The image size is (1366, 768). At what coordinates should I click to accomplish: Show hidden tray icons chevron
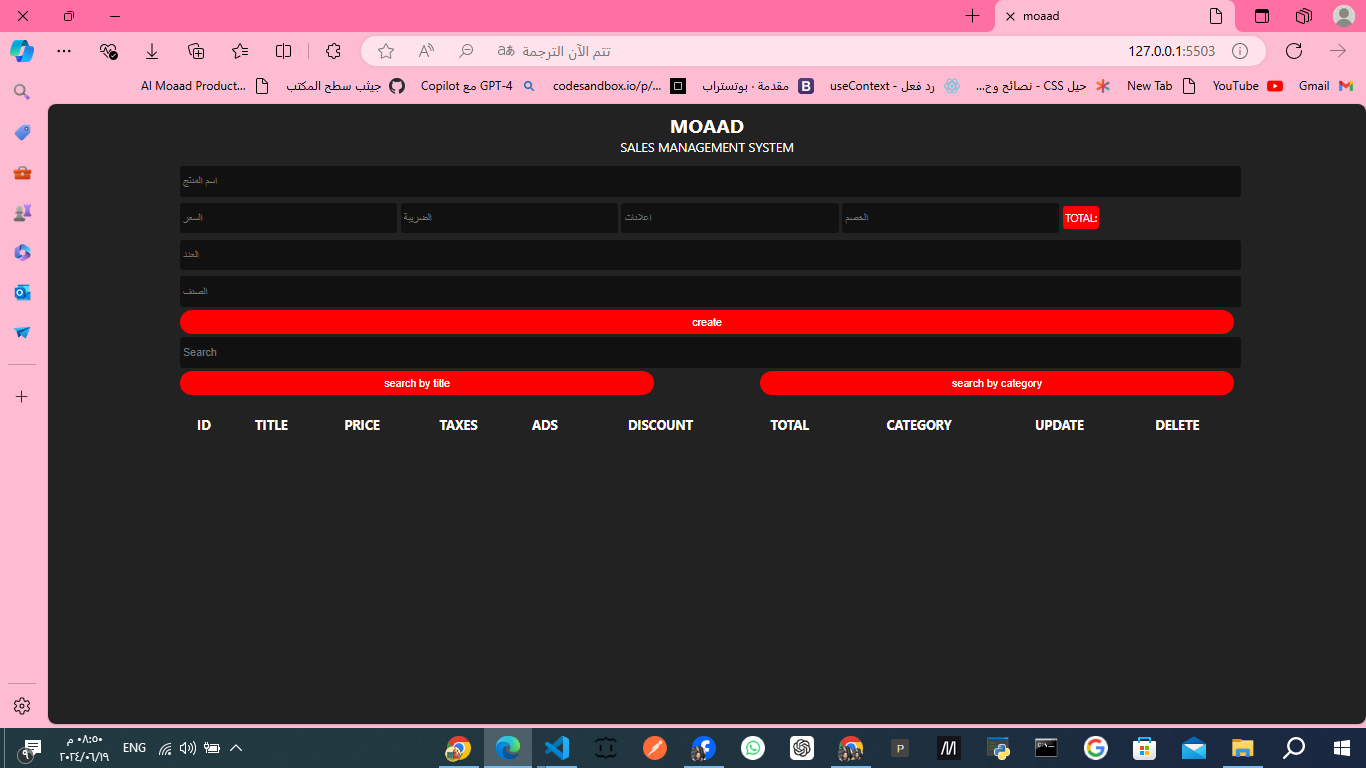(x=236, y=748)
